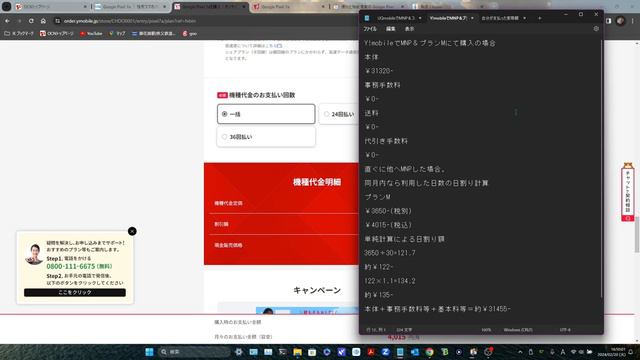Open the goo bookmark
Screen dimensions: 640x360
[x=189, y=33]
